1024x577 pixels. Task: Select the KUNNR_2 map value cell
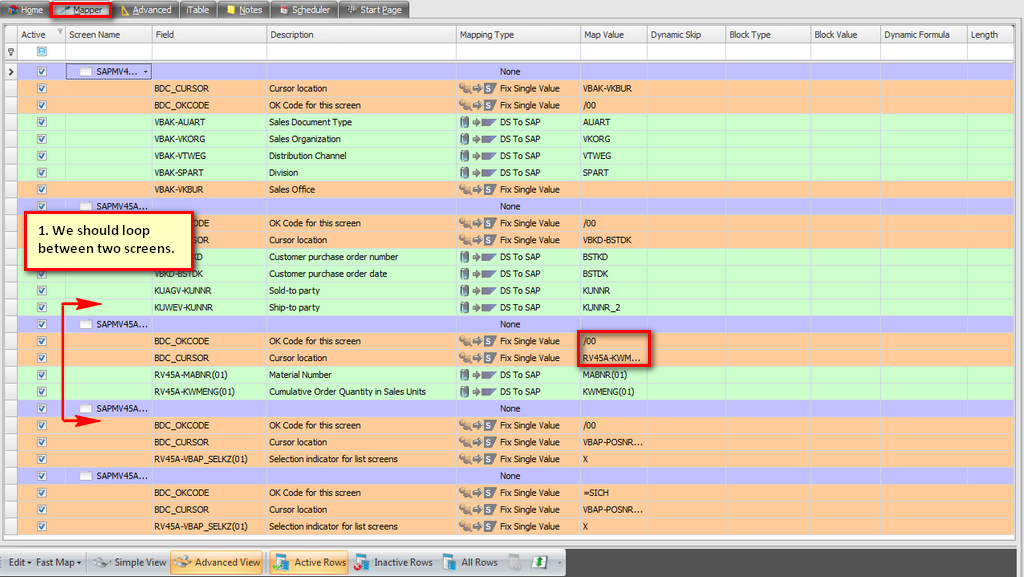point(613,307)
